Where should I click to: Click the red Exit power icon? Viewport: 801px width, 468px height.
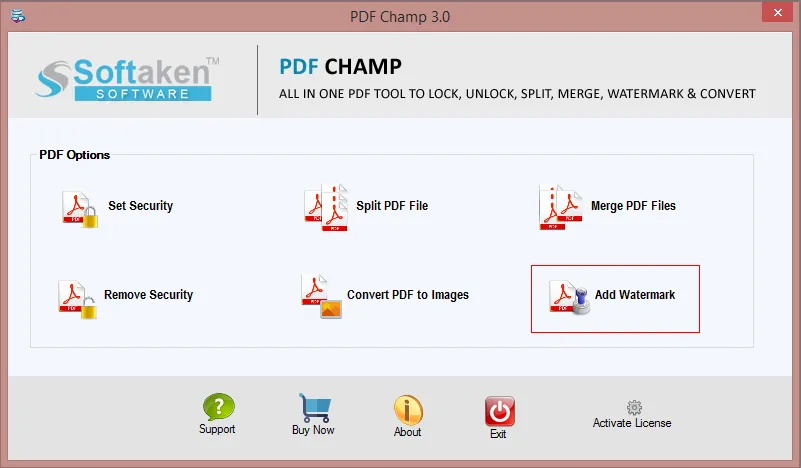click(x=500, y=411)
